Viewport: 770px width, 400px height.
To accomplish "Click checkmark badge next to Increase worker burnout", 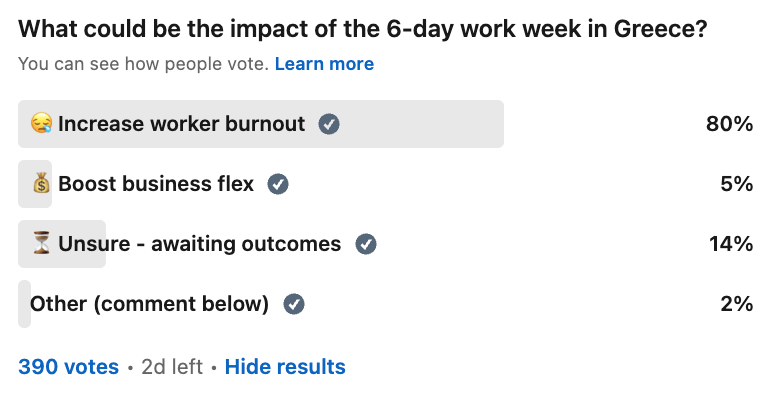I will coord(329,124).
